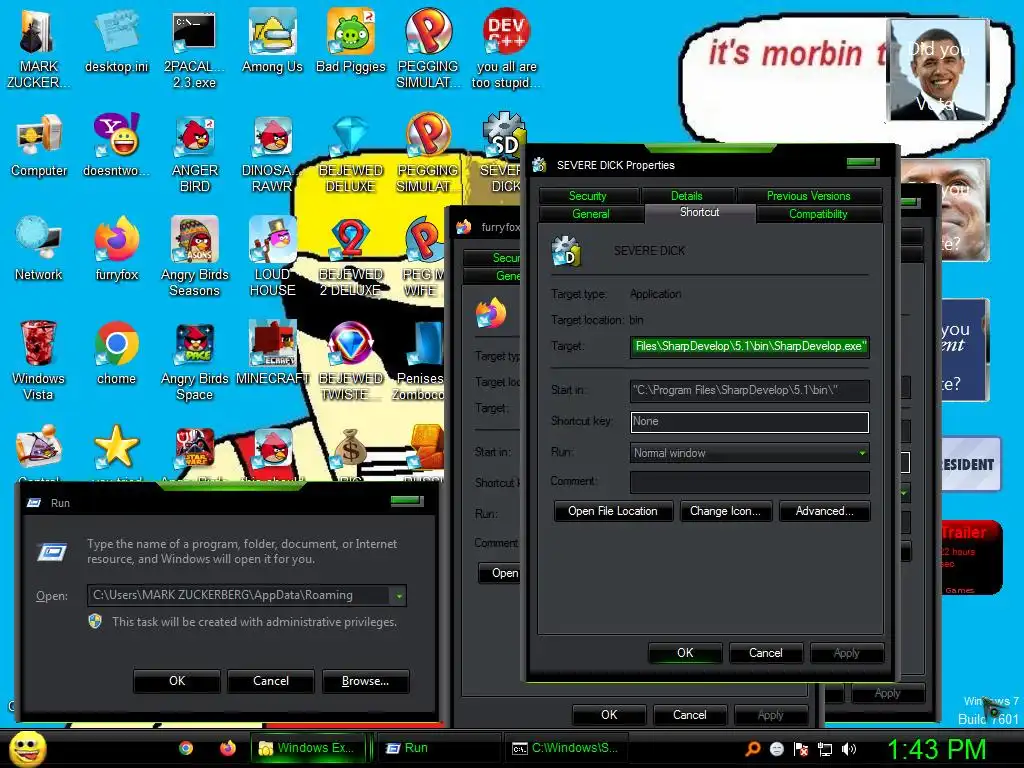
Task: Click OK in the Run dialog
Action: pyautogui.click(x=177, y=680)
